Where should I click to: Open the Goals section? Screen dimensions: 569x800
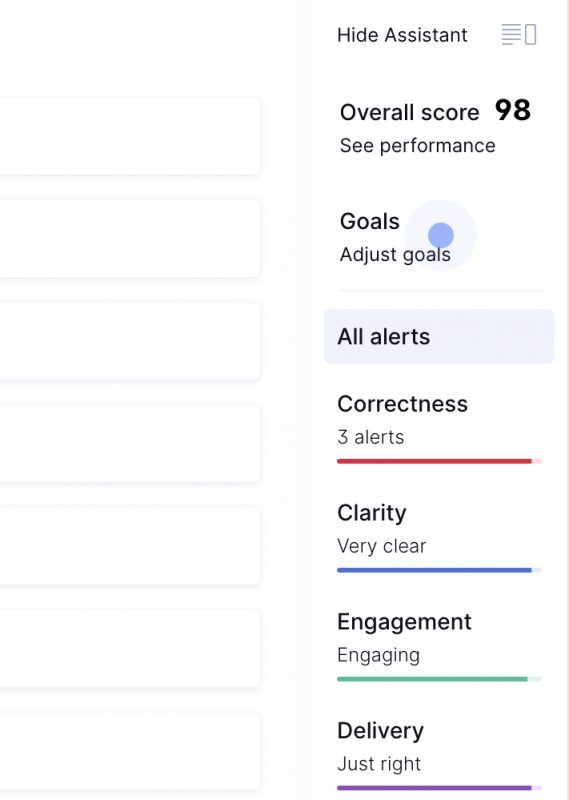(370, 221)
